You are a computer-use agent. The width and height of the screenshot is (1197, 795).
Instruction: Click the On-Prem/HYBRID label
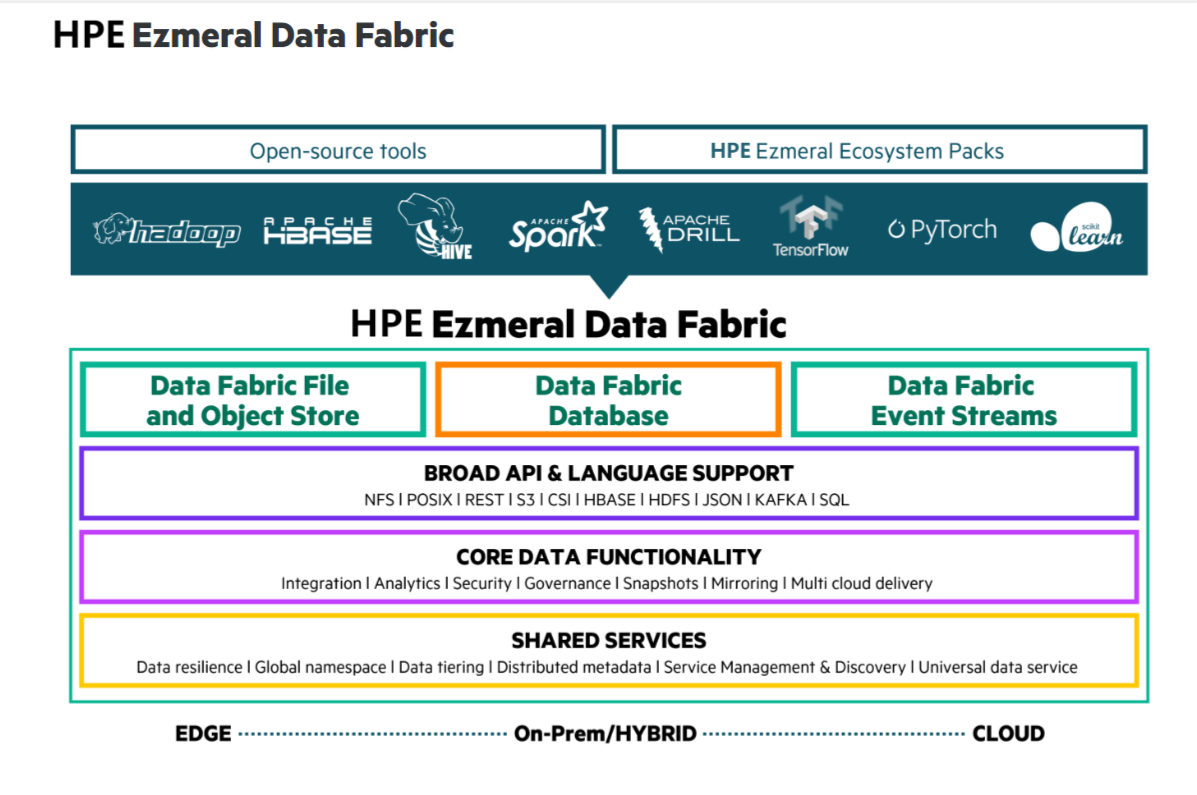pos(605,734)
